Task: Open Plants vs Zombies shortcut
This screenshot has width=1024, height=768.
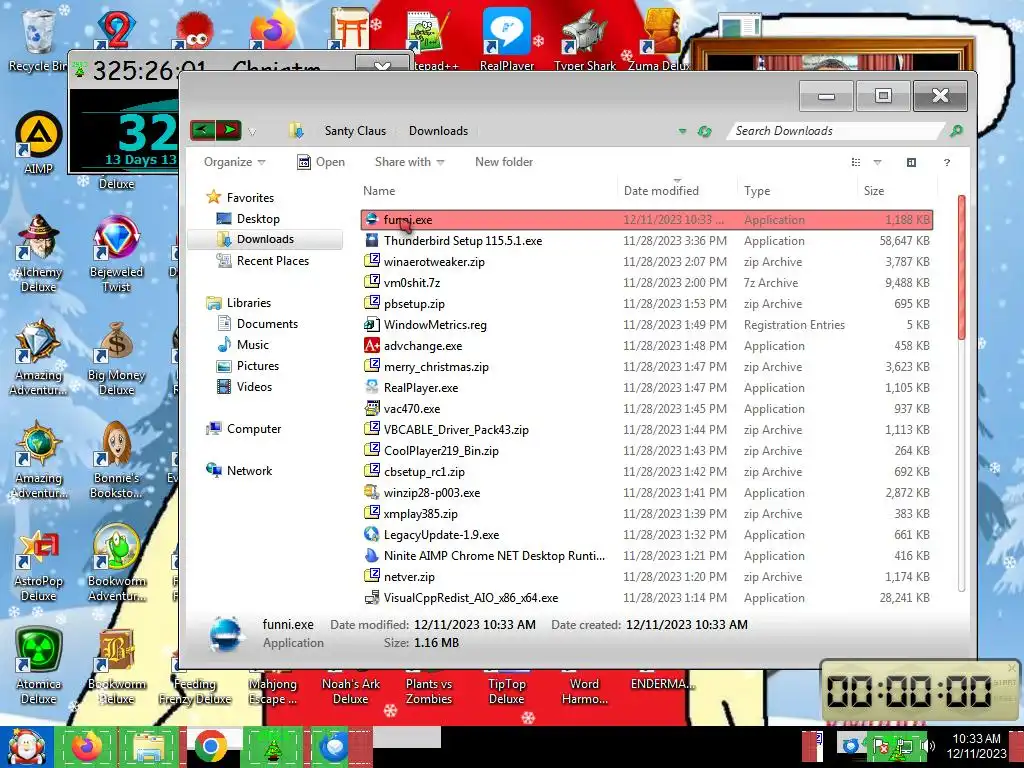Action: pyautogui.click(x=428, y=691)
